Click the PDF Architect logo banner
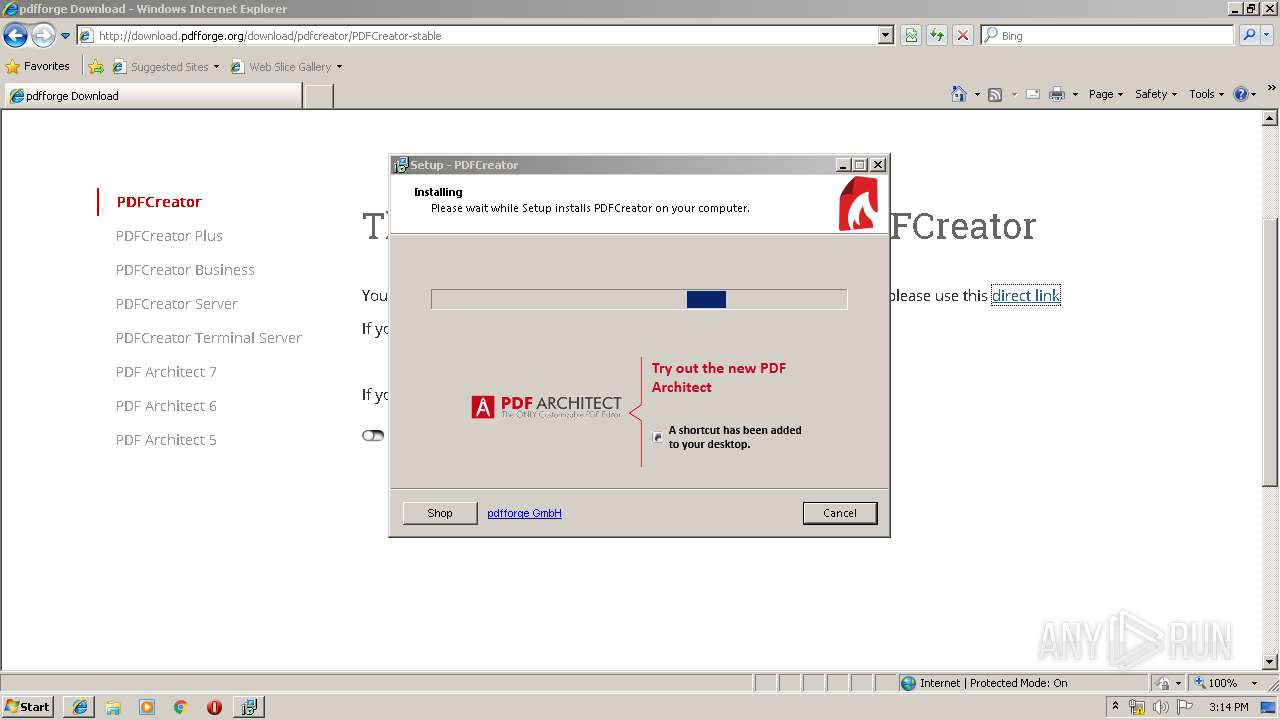Image resolution: width=1280 pixels, height=720 pixels. tap(547, 406)
